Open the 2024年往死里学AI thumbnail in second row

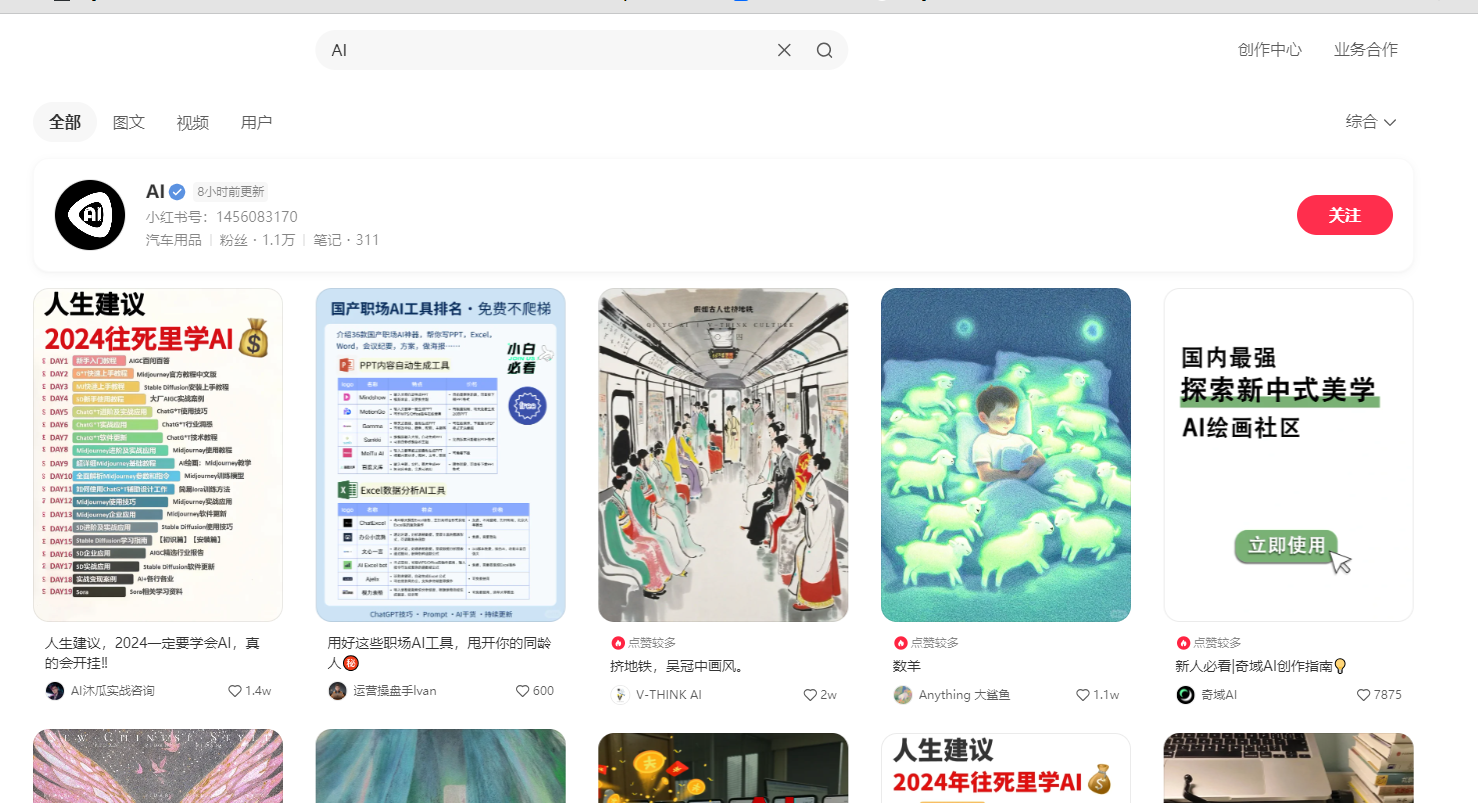[x=1006, y=767]
